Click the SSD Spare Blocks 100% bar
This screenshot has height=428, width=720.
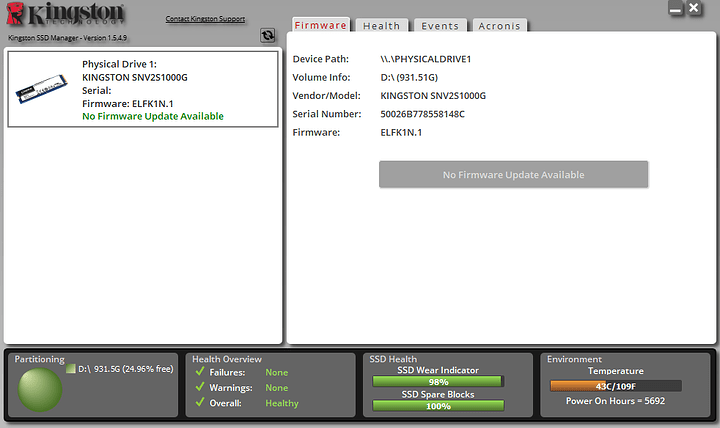(438, 406)
